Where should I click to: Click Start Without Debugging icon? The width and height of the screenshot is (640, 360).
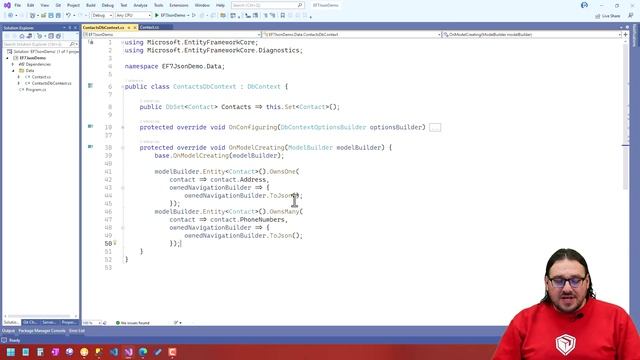click(194, 16)
